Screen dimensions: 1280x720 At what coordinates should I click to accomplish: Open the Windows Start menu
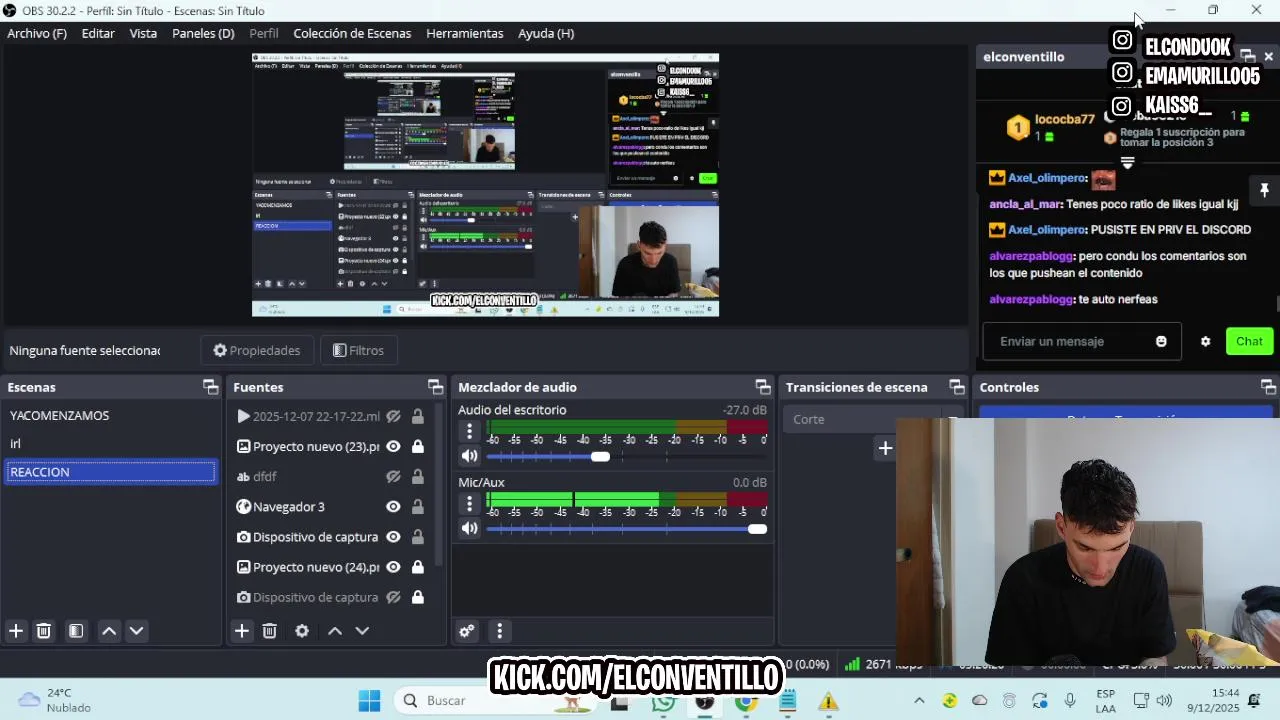point(369,701)
